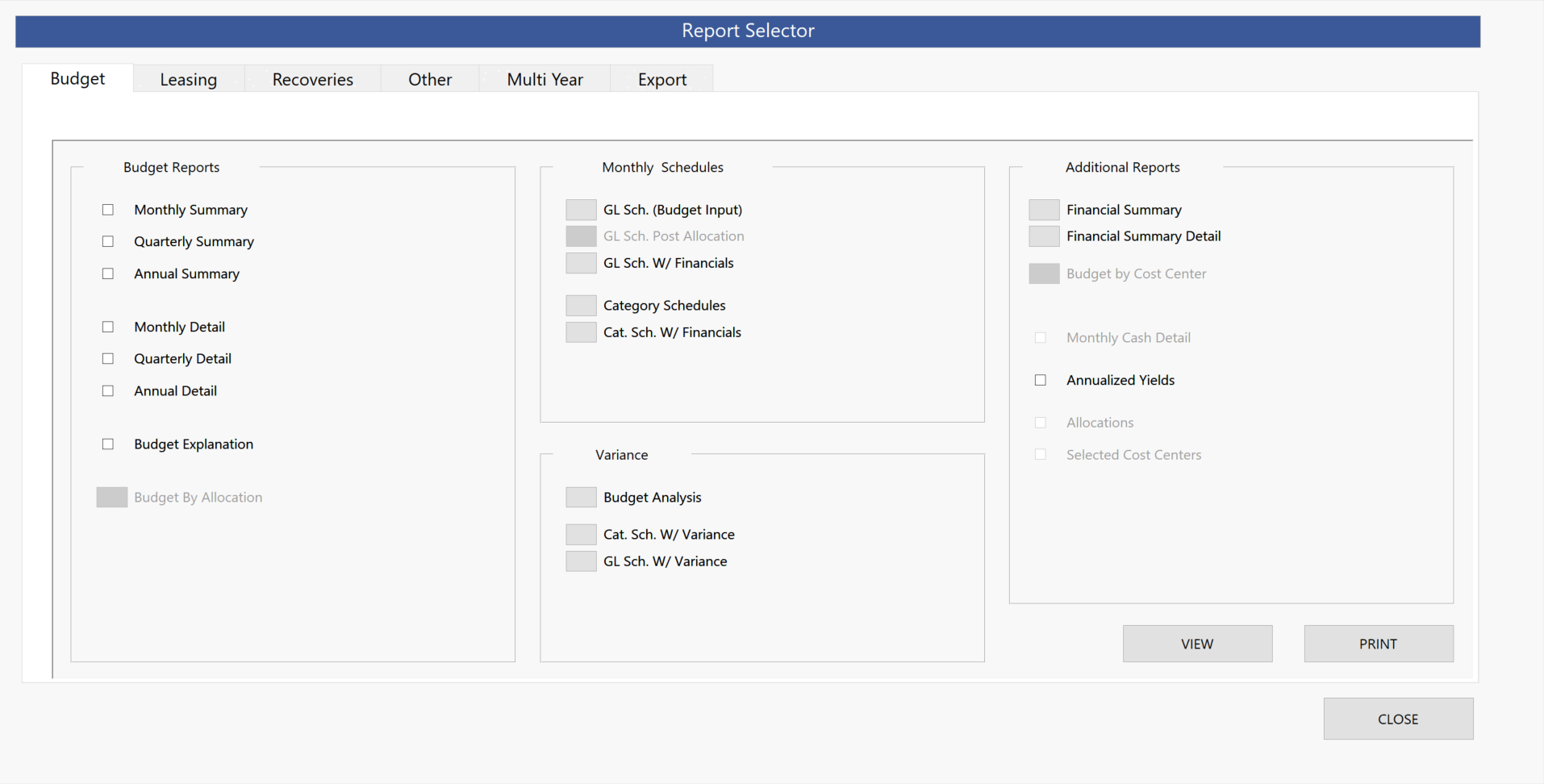Viewport: 1544px width, 784px height.
Task: Check the Monthly Summary checkbox
Action: pos(108,210)
